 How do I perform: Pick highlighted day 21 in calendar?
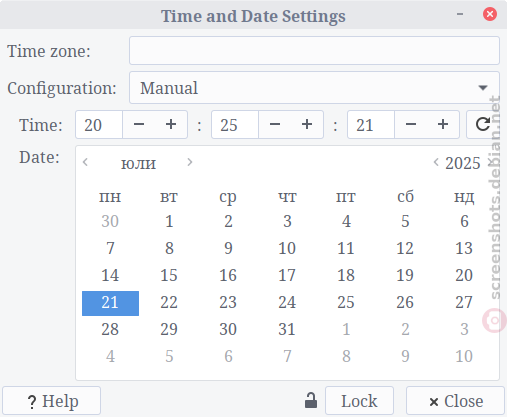(x=110, y=303)
